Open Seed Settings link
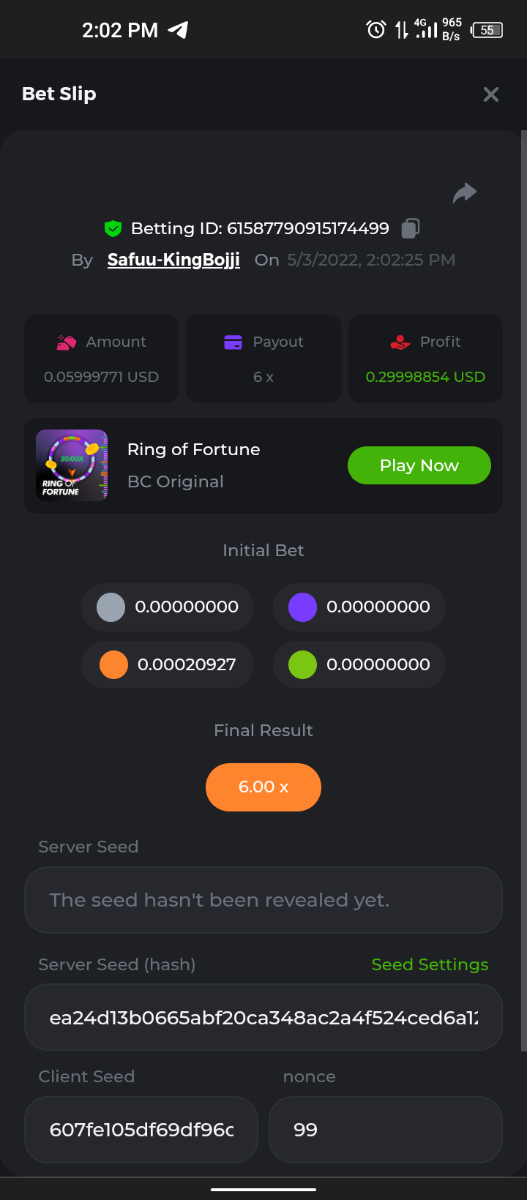The image size is (527, 1200). click(x=430, y=964)
